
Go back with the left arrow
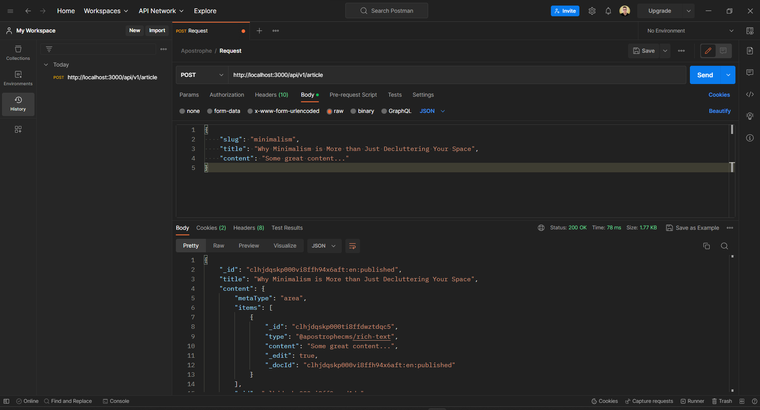(x=28, y=11)
